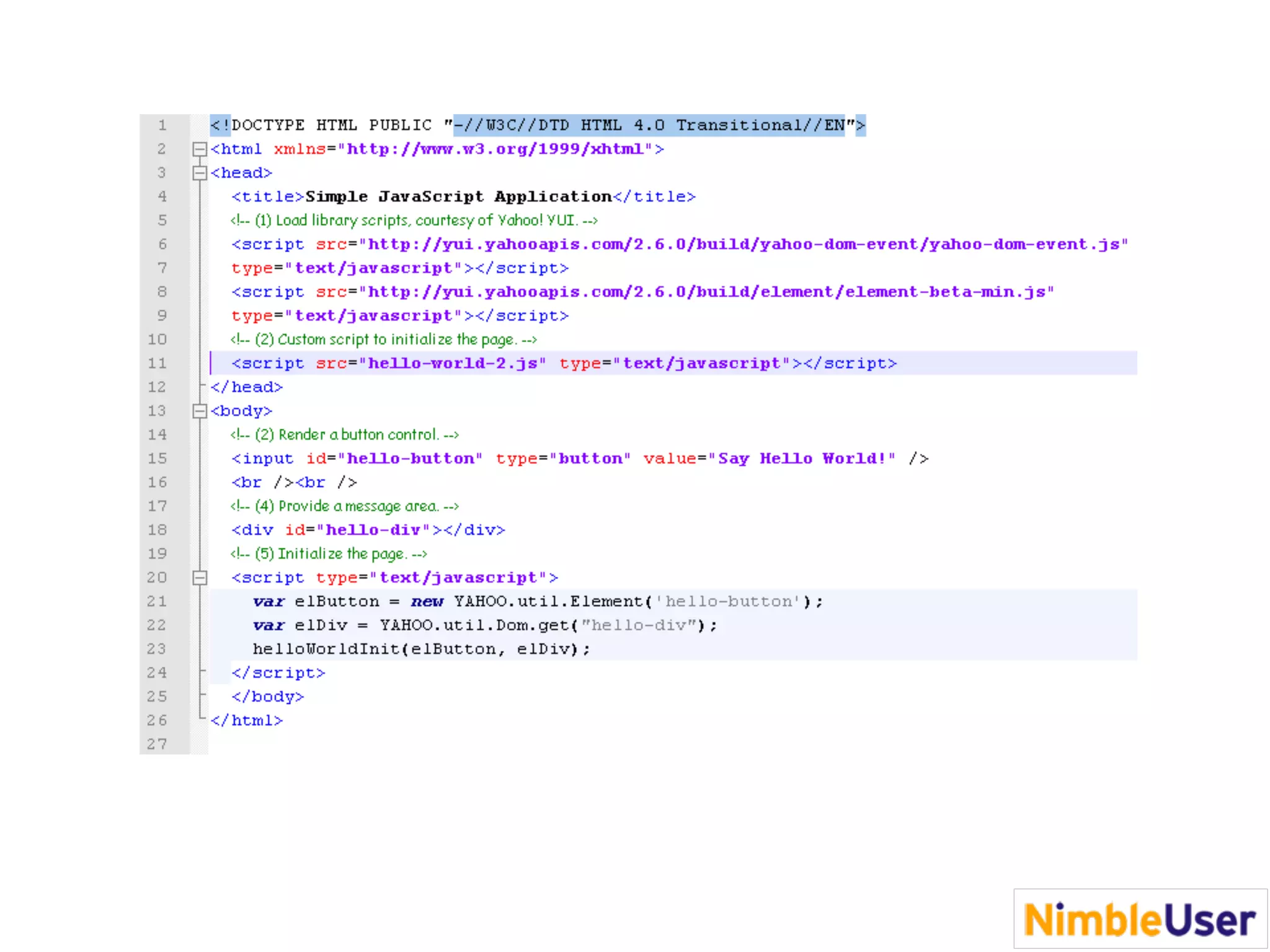Click the title text Simple JavaScript Application

tap(458, 196)
